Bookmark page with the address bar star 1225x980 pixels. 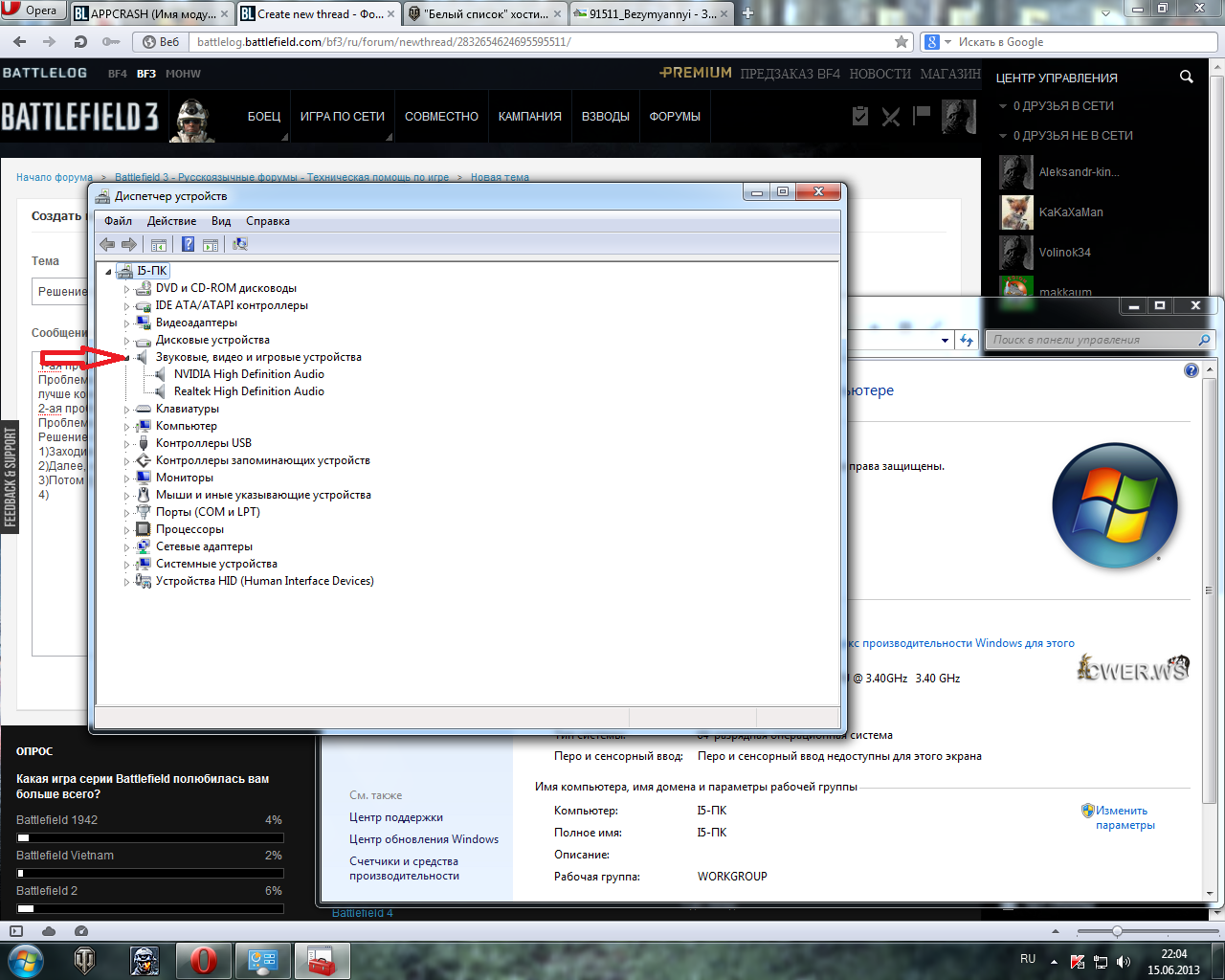pos(901,42)
